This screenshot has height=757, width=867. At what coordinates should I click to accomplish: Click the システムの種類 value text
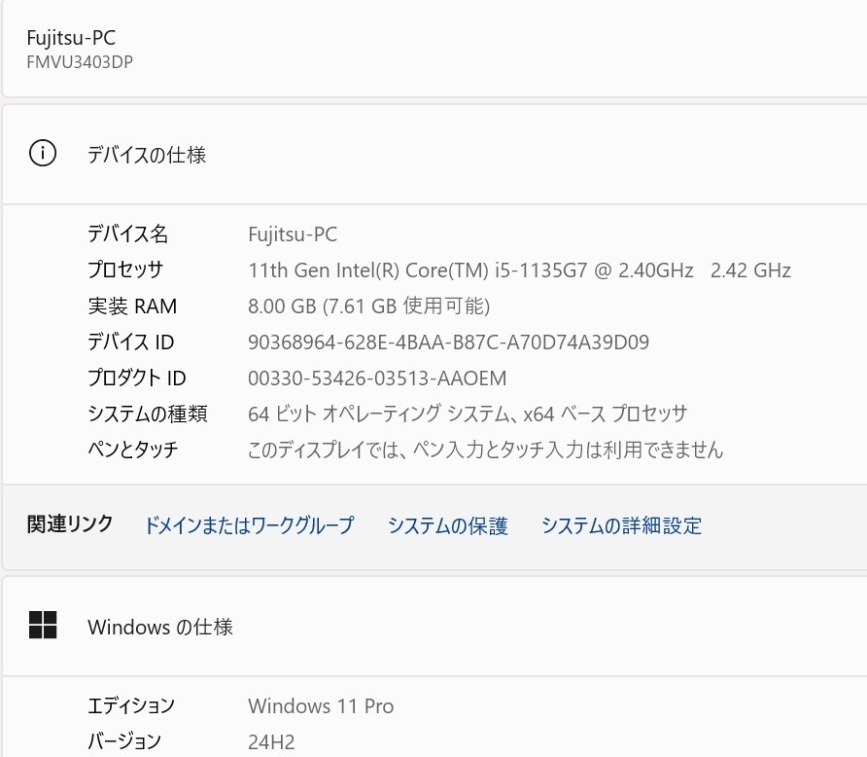[467, 414]
